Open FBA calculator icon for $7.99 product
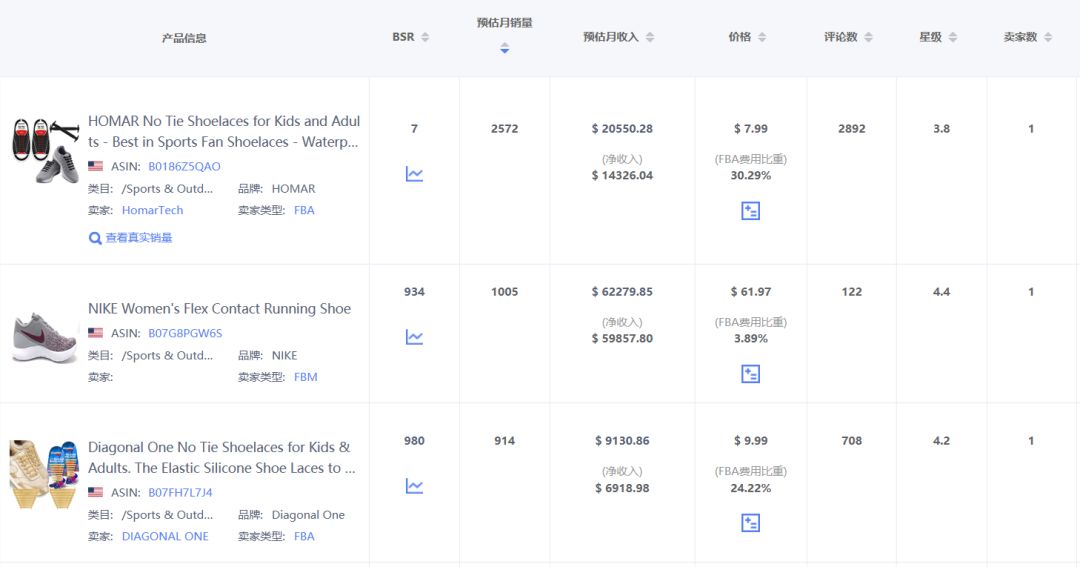1080x567 pixels. (750, 211)
